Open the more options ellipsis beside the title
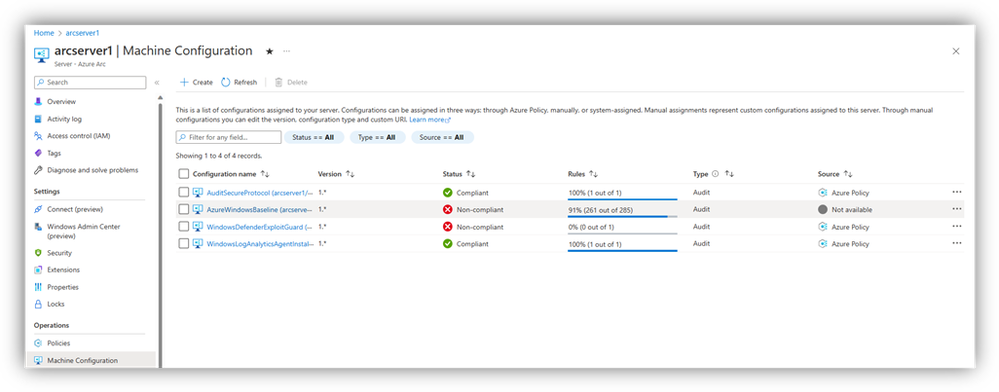The height and width of the screenshot is (392, 999). click(x=287, y=51)
